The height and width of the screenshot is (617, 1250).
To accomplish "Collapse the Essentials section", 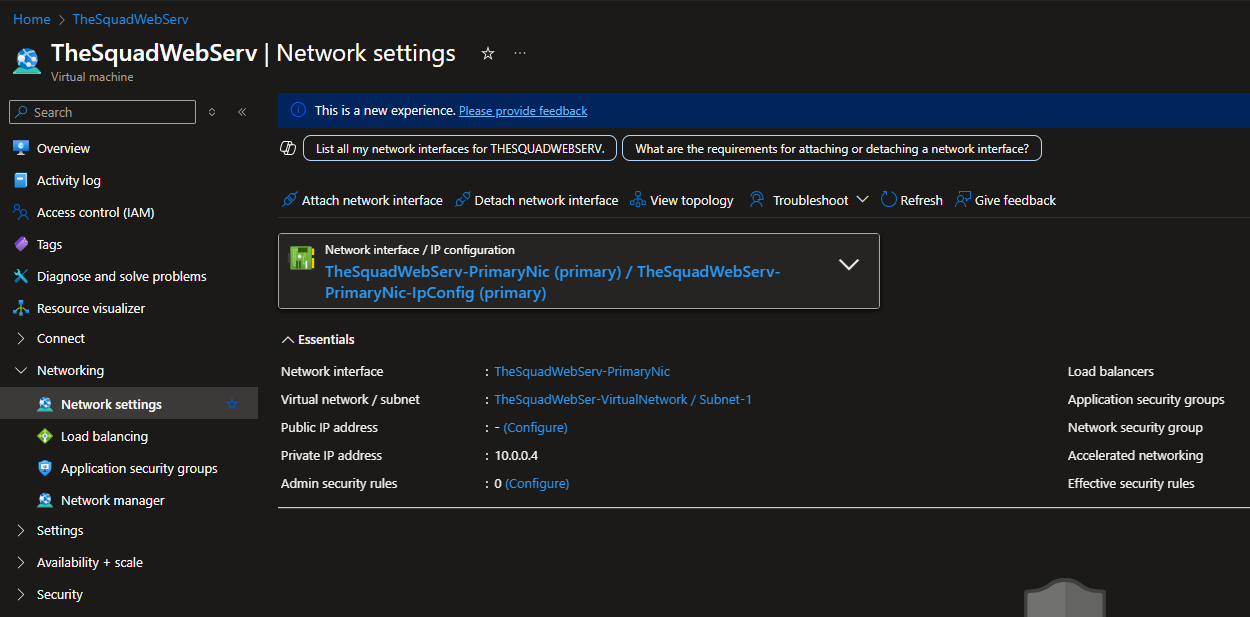I will coord(288,340).
